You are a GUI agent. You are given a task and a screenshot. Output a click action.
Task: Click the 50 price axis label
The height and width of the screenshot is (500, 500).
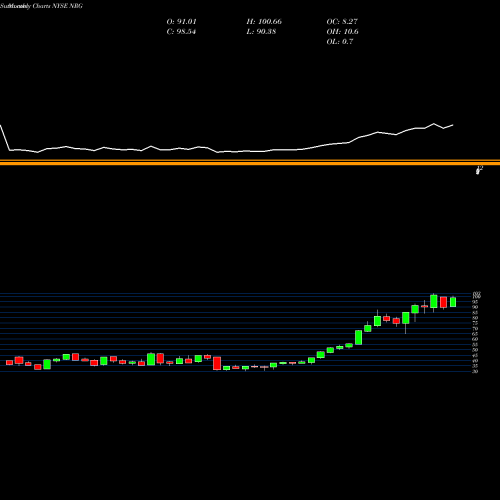click(475, 350)
